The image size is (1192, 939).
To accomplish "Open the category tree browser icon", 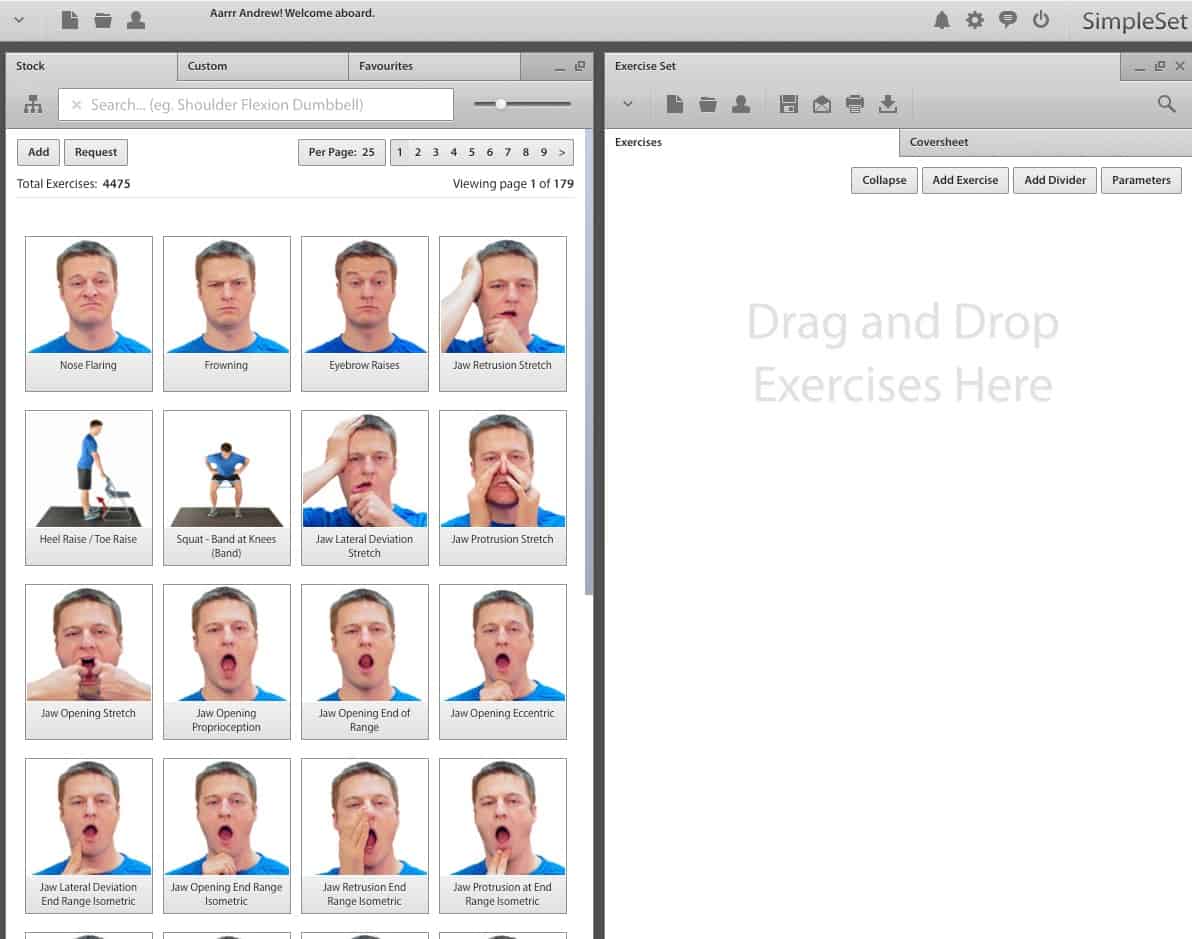I will 34,103.
